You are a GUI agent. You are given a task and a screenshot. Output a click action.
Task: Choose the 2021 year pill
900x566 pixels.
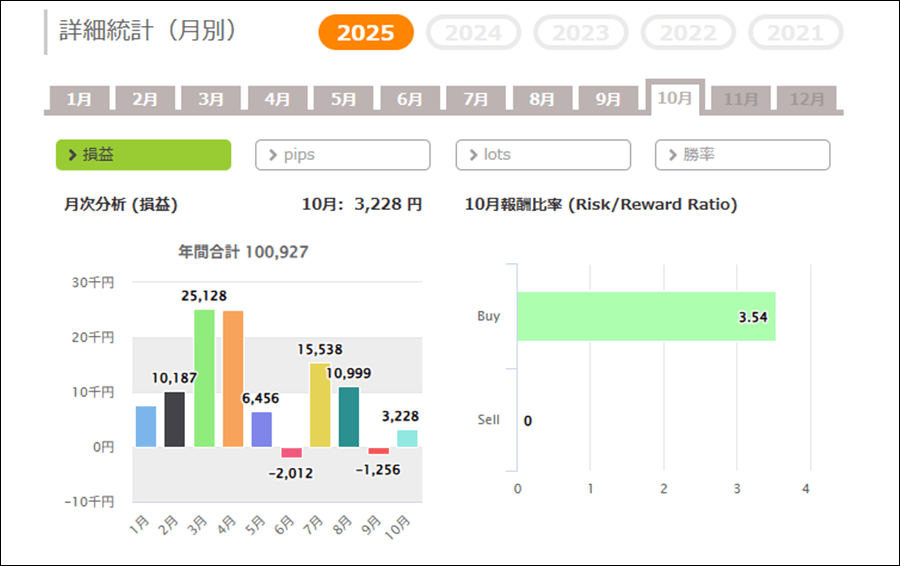pyautogui.click(x=795, y=33)
